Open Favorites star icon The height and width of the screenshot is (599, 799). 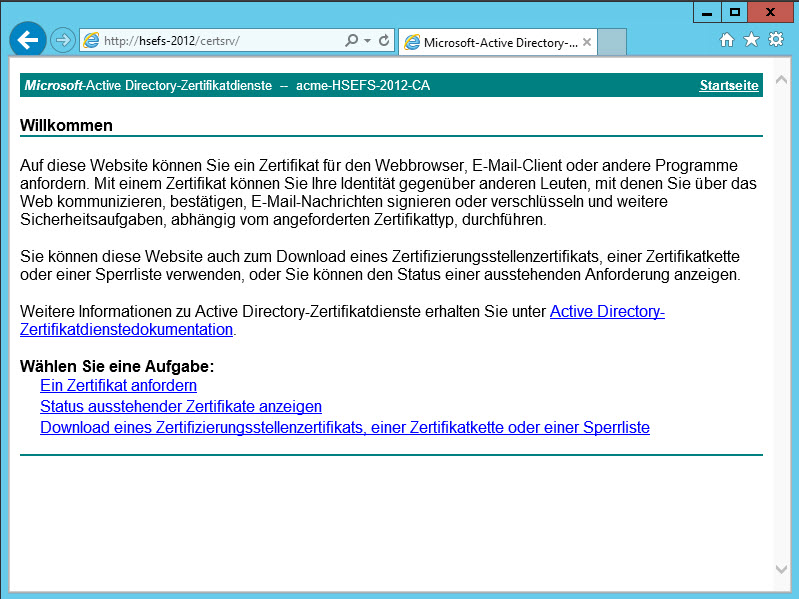click(x=751, y=40)
